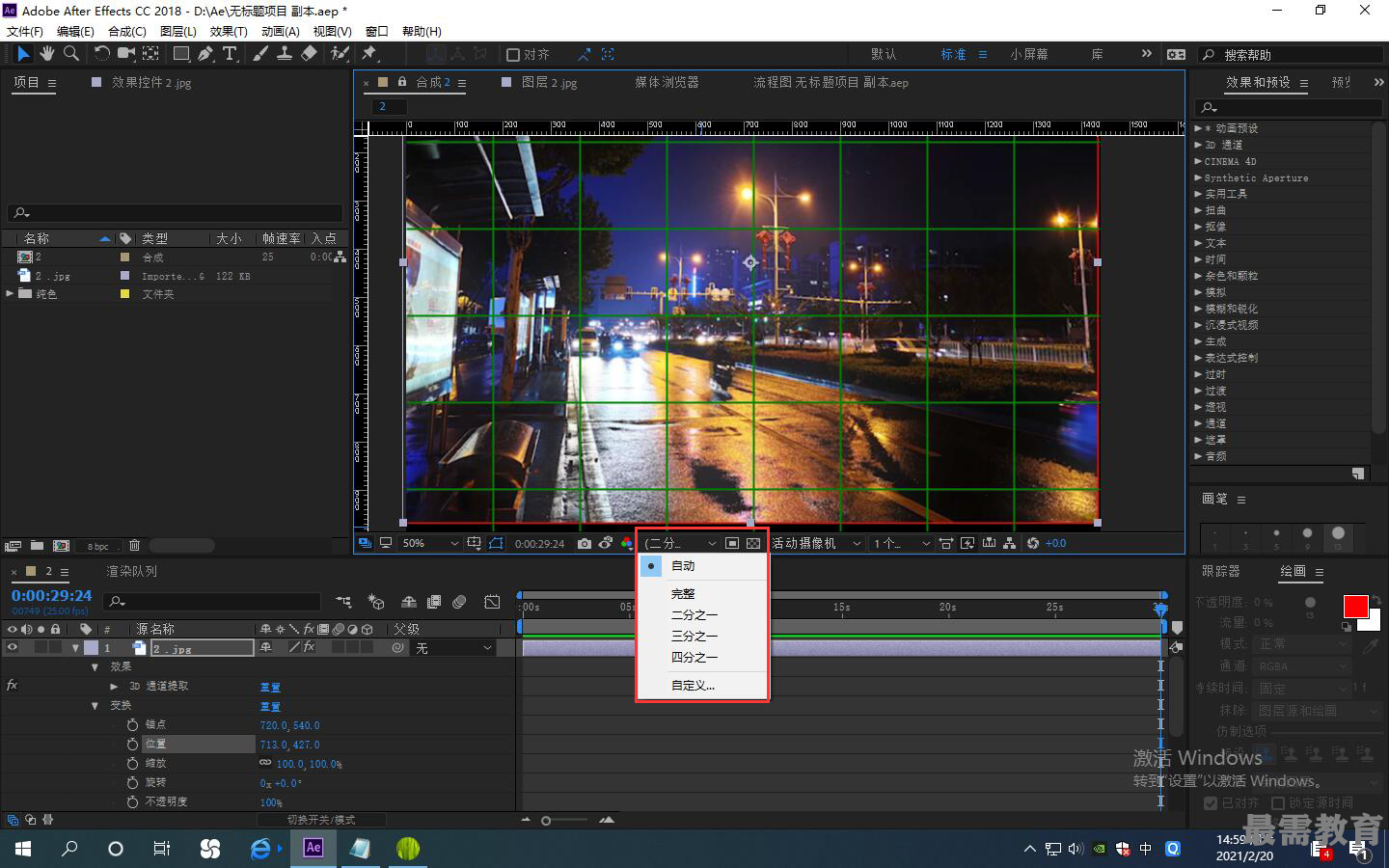The width and height of the screenshot is (1389, 868).
Task: Select the Pen tool
Action: pyautogui.click(x=205, y=54)
